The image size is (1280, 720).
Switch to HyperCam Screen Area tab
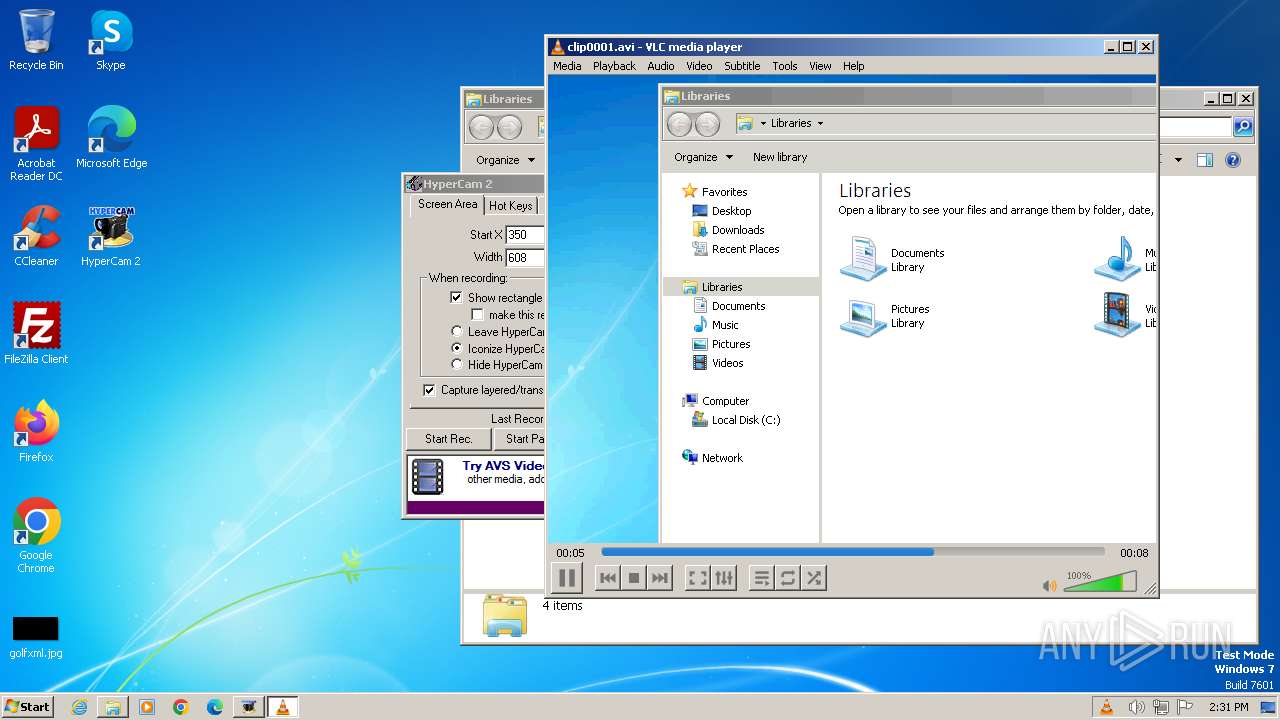tap(447, 204)
